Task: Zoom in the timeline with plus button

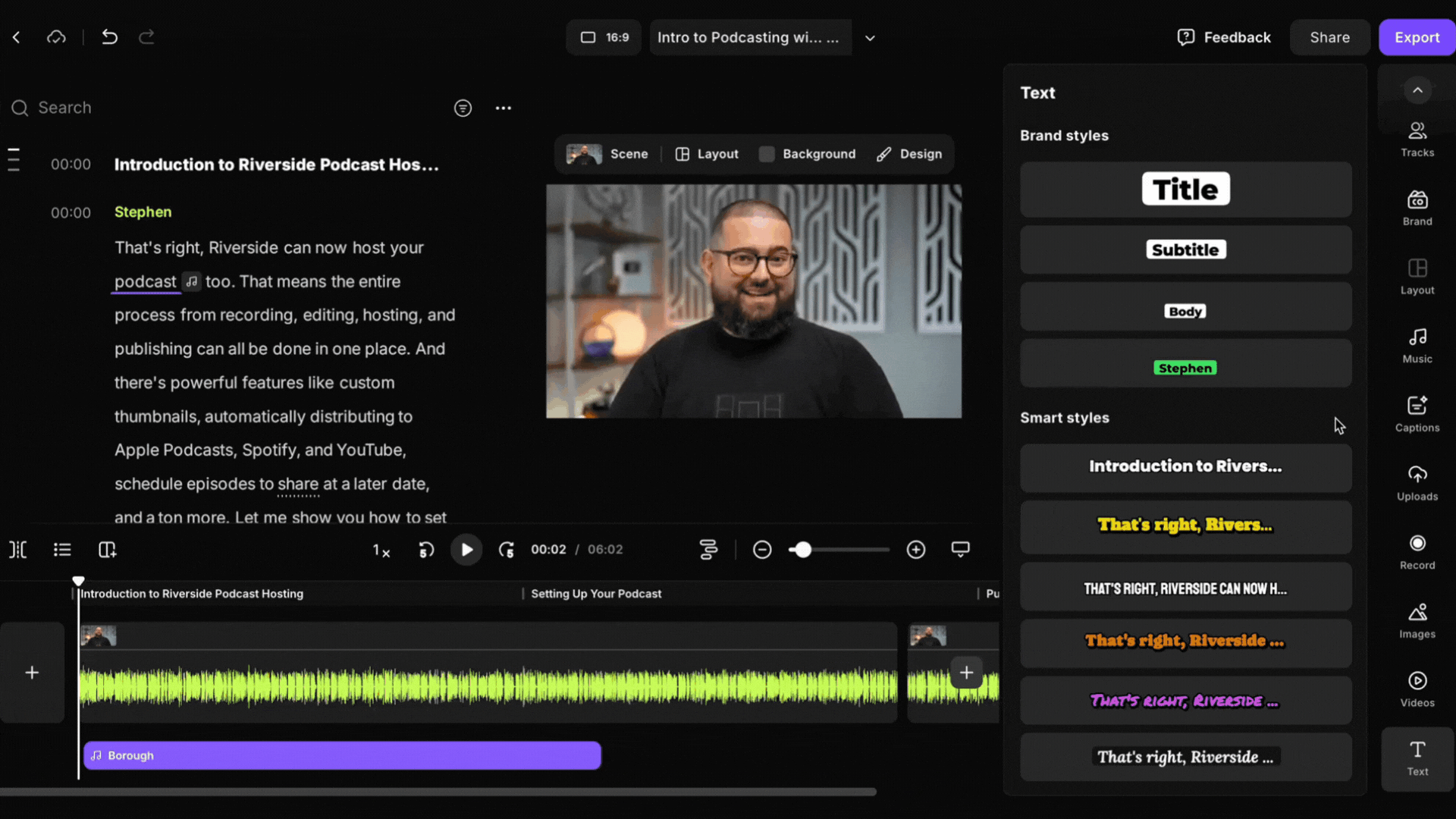Action: coord(916,550)
